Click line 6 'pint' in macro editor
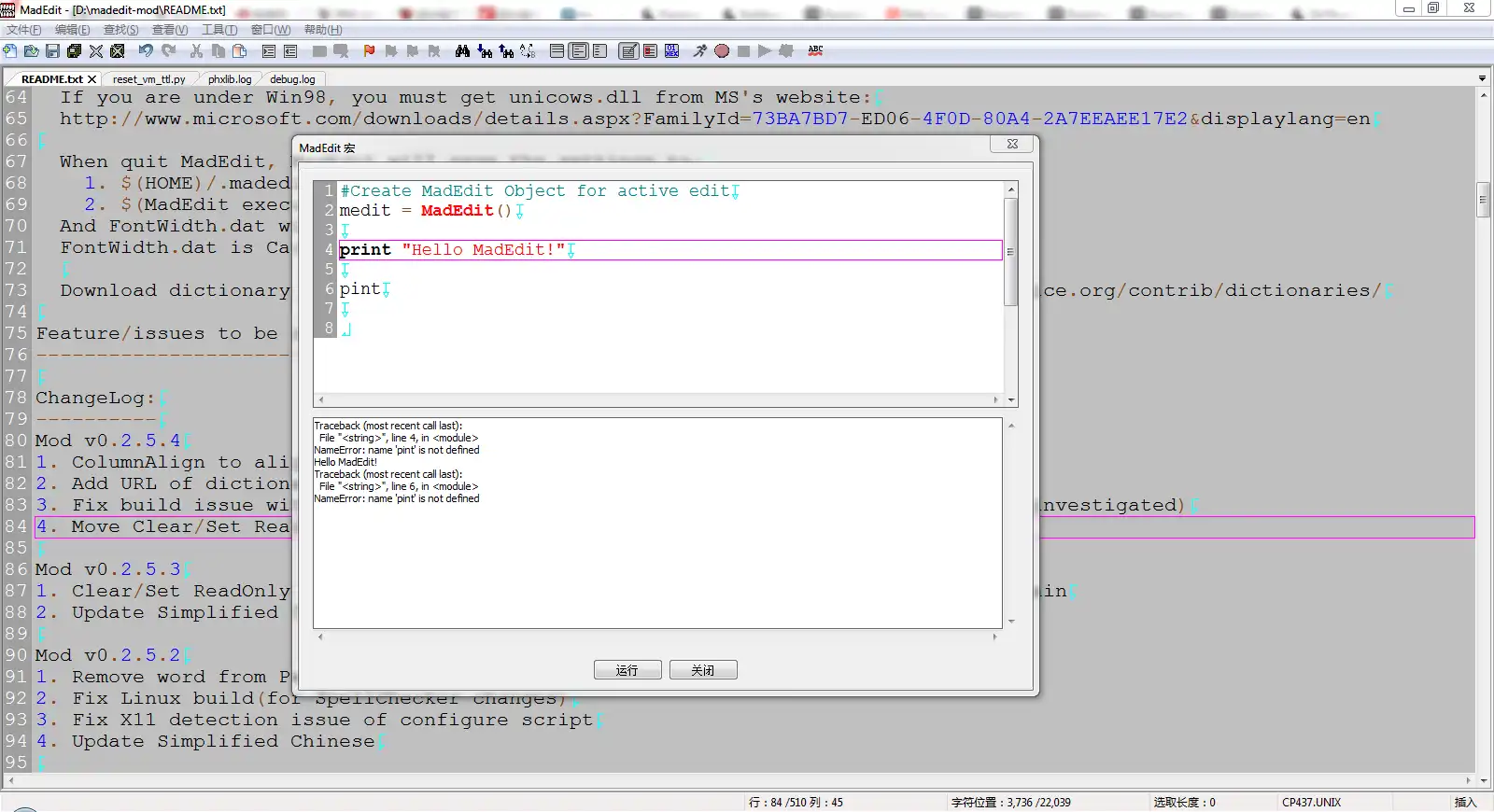This screenshot has height=812, width=1494. (x=359, y=289)
